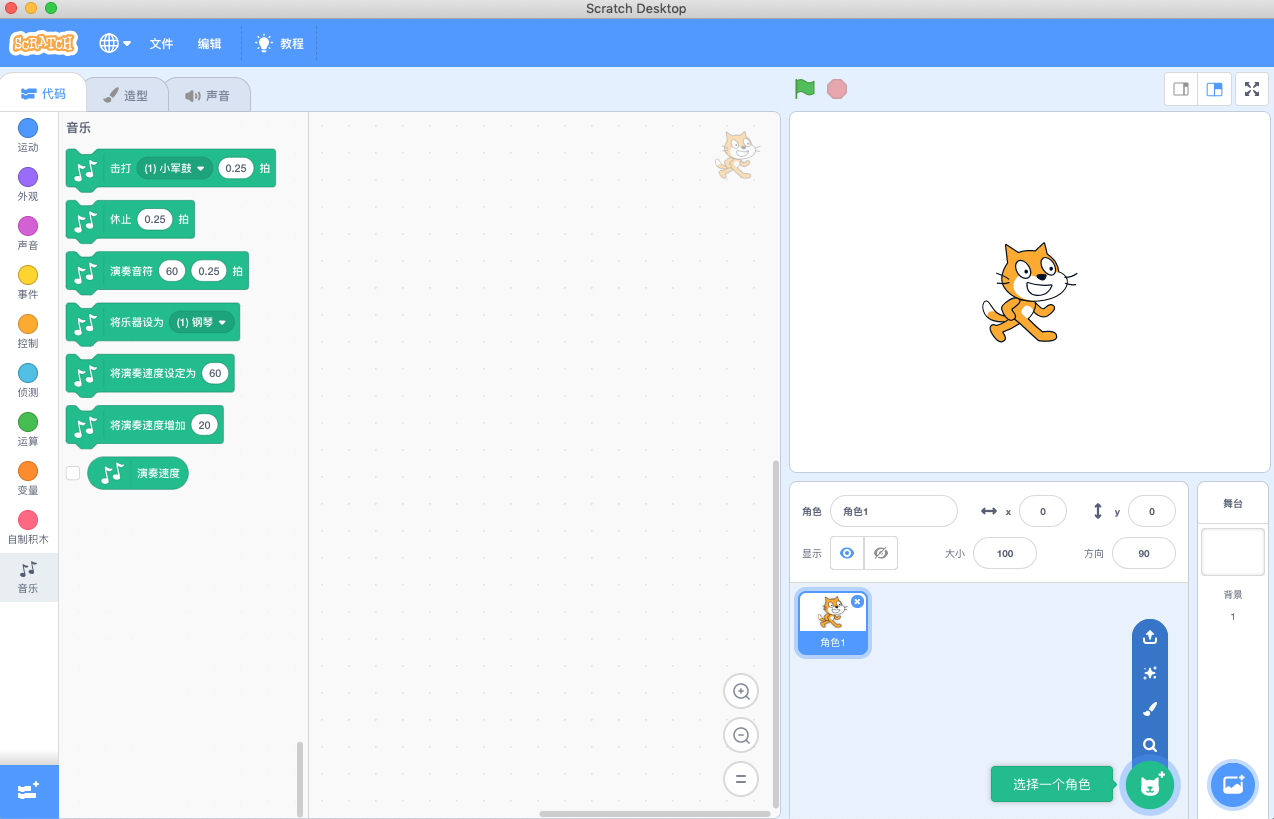The height and width of the screenshot is (819, 1274).
Task: Zoom out the code workspace
Action: (x=741, y=735)
